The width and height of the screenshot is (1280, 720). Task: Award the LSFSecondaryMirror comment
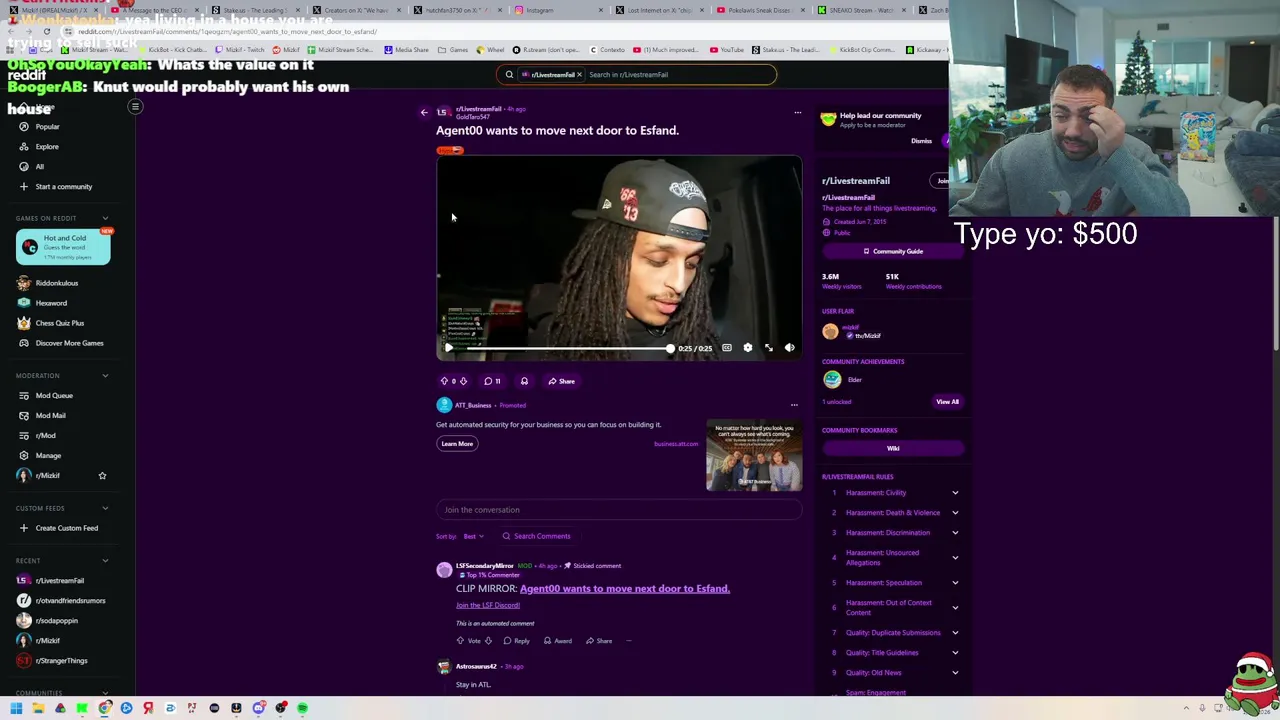(x=558, y=641)
